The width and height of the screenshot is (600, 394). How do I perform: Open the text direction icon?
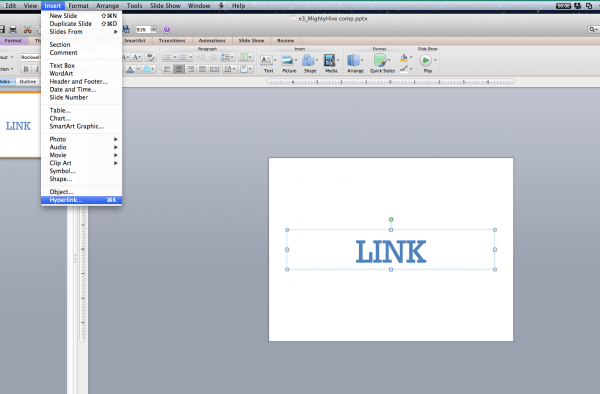(230, 69)
